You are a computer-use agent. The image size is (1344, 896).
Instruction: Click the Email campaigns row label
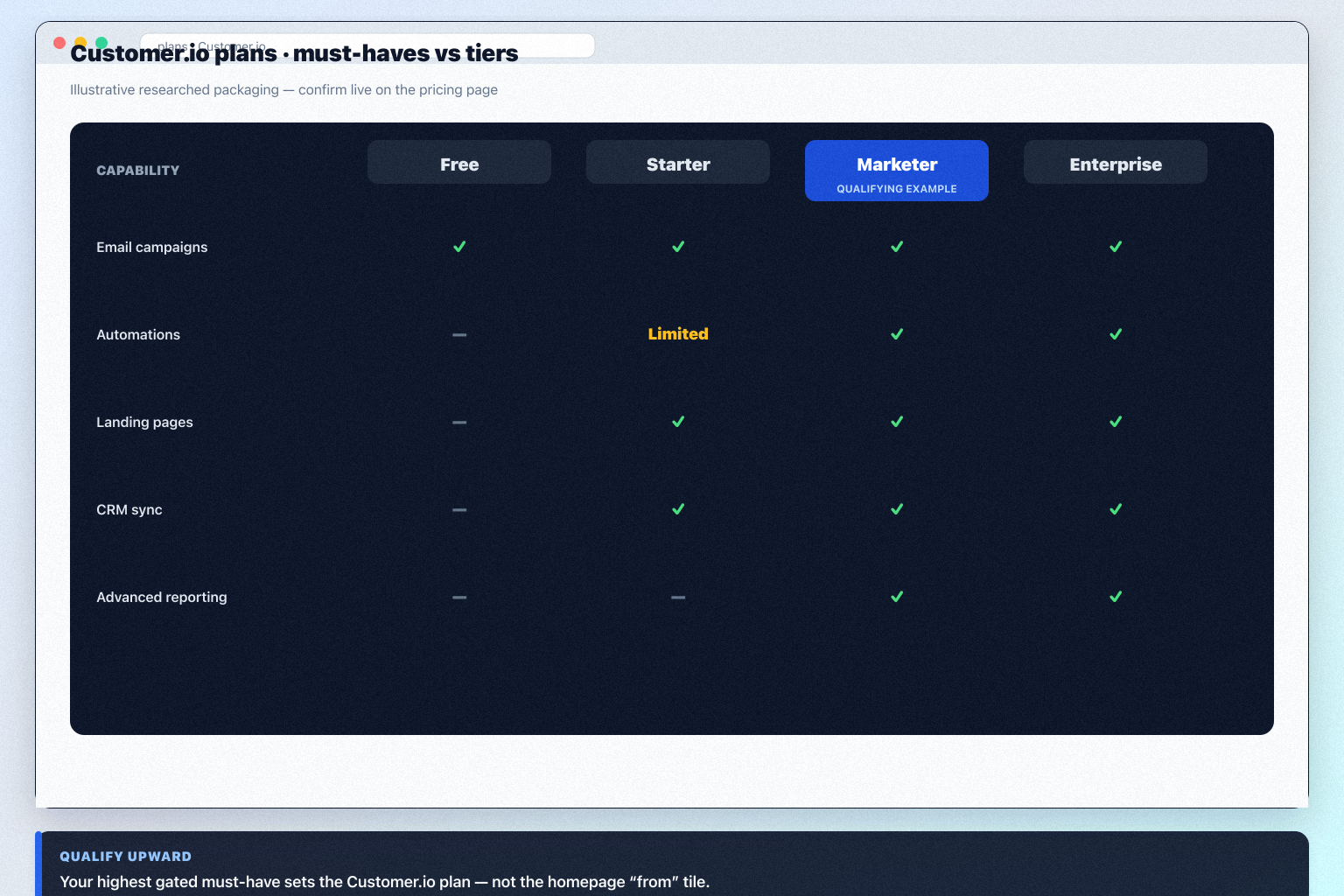[x=152, y=248]
